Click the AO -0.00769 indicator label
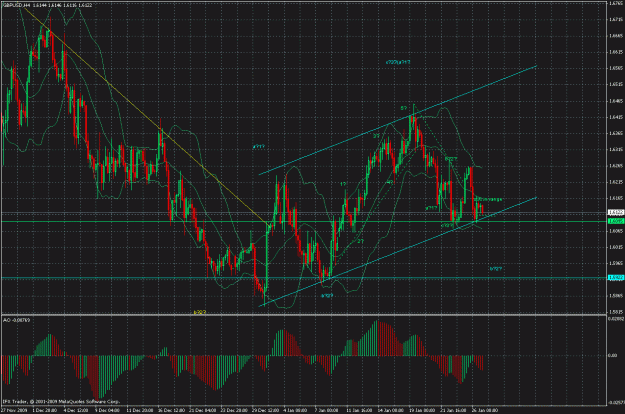 (x=16, y=320)
